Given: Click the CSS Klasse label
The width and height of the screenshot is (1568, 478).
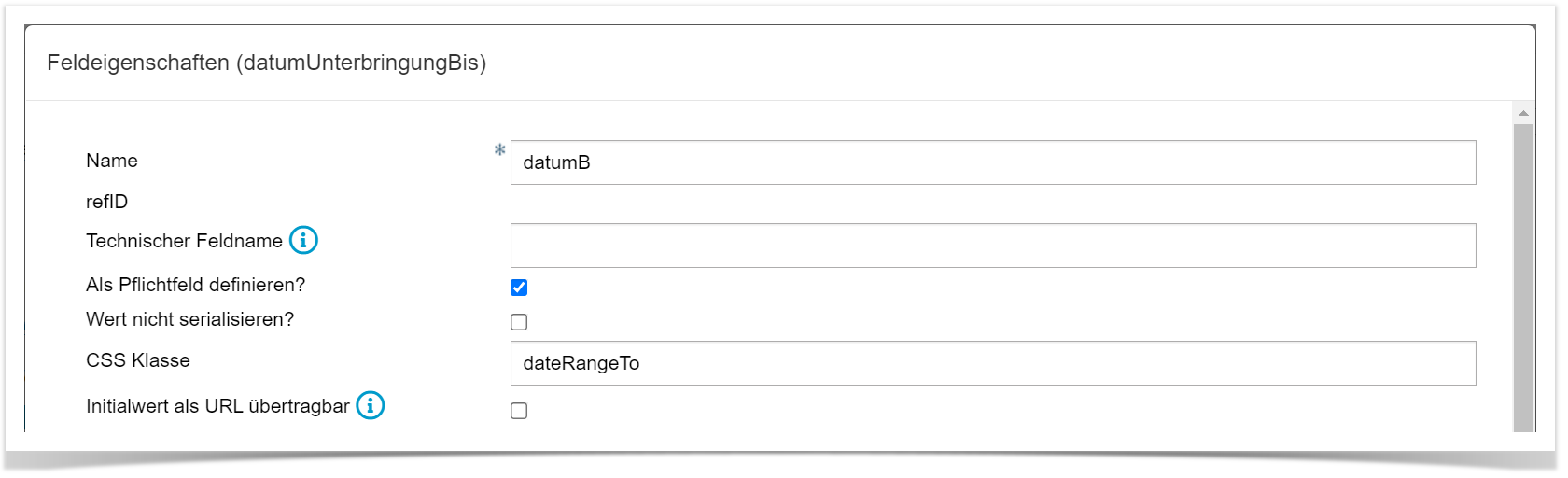Looking at the screenshot, I should click(x=138, y=360).
